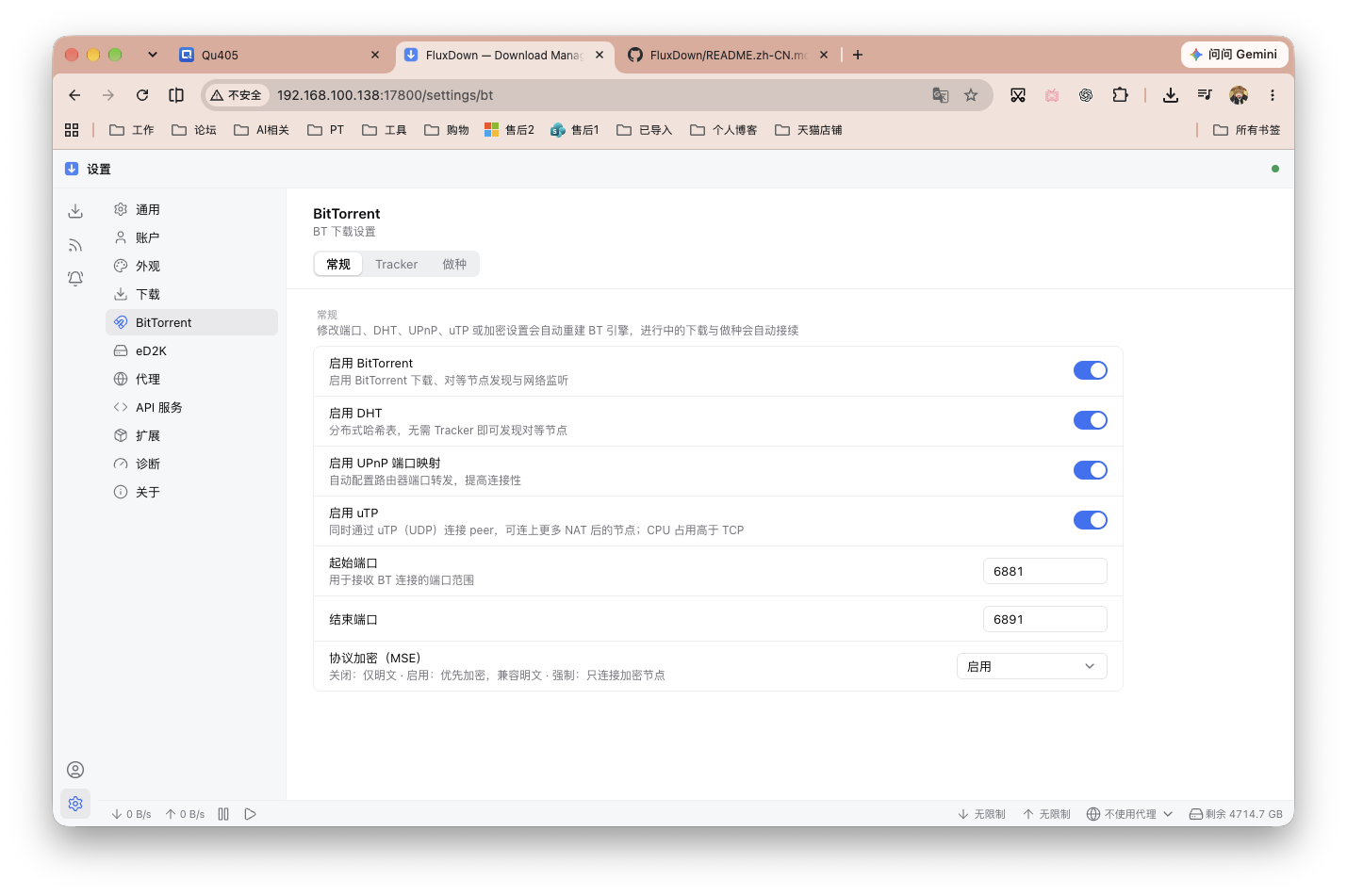The height and width of the screenshot is (896, 1347).
Task: Open the 天猫店铺 bookmark folder
Action: click(809, 130)
